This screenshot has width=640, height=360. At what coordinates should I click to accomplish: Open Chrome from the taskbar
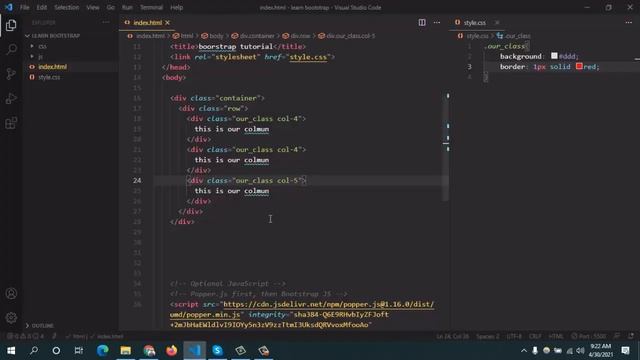pyautogui.click(x=149, y=351)
